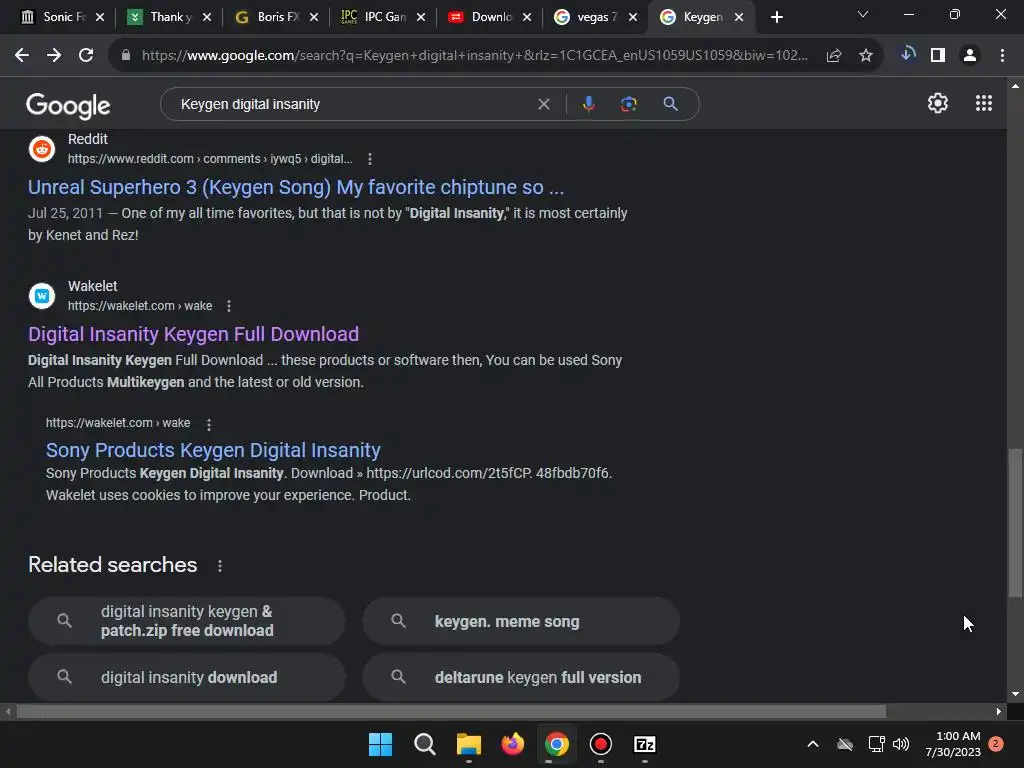The width and height of the screenshot is (1024, 768).
Task: Switch to the Thank you tab
Action: point(168,17)
